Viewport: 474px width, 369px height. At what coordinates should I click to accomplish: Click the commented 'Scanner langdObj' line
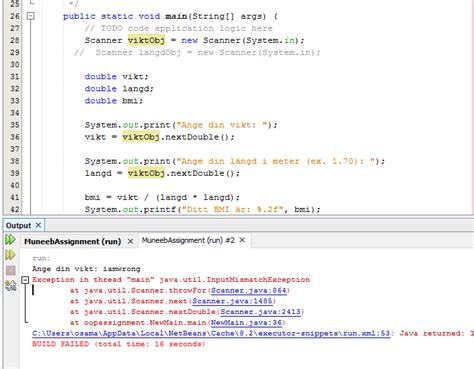point(197,52)
